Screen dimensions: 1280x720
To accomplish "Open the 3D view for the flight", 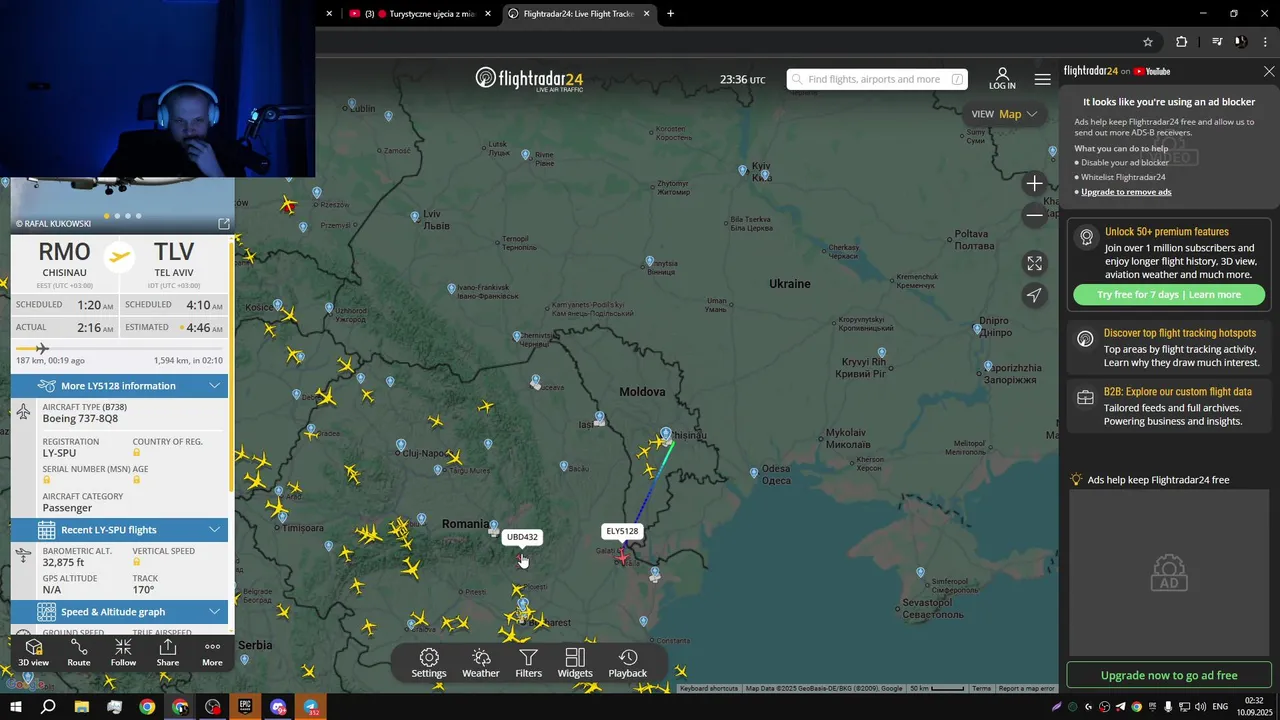I will (x=33, y=653).
